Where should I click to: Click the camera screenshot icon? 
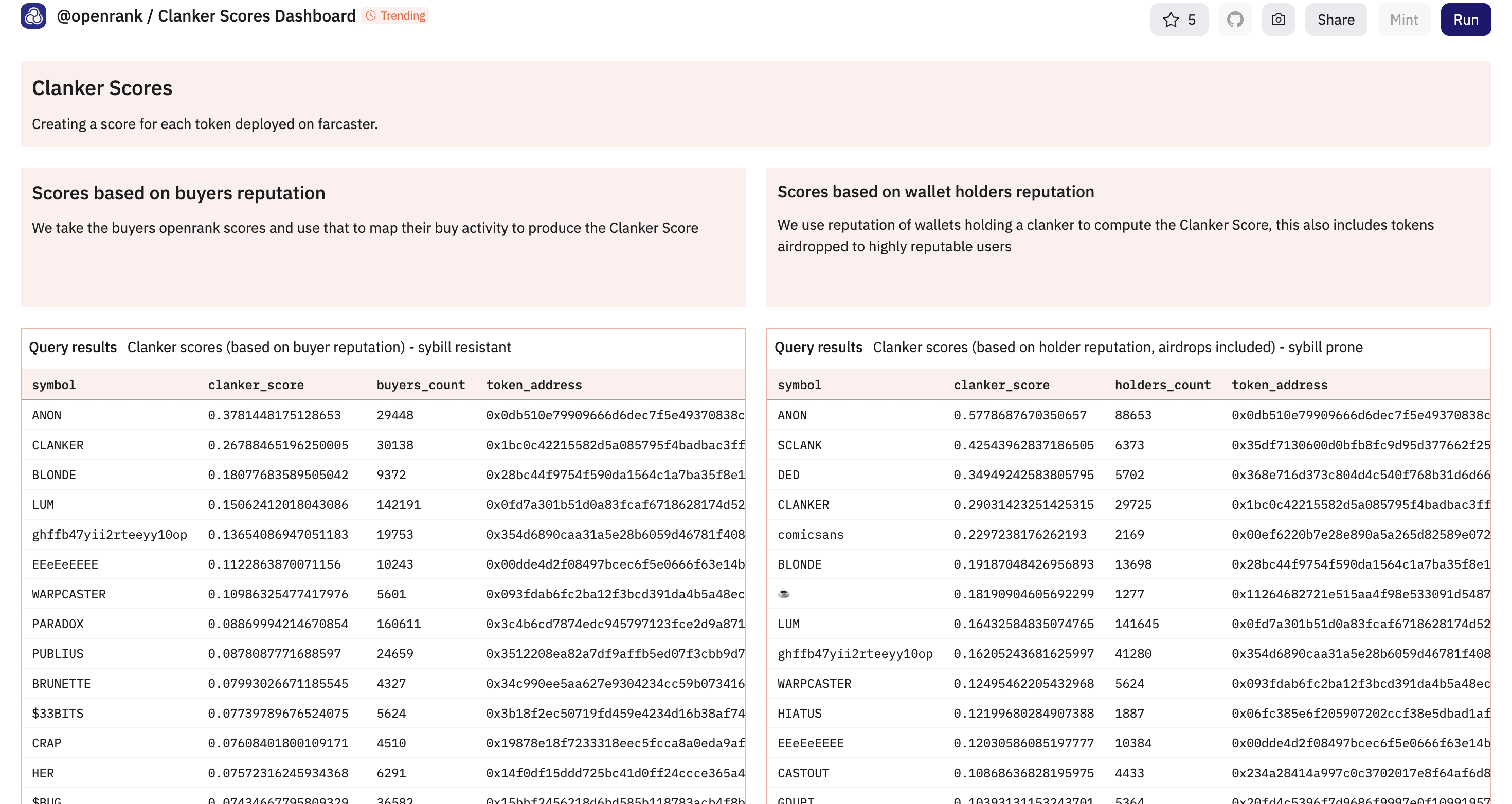click(1278, 20)
